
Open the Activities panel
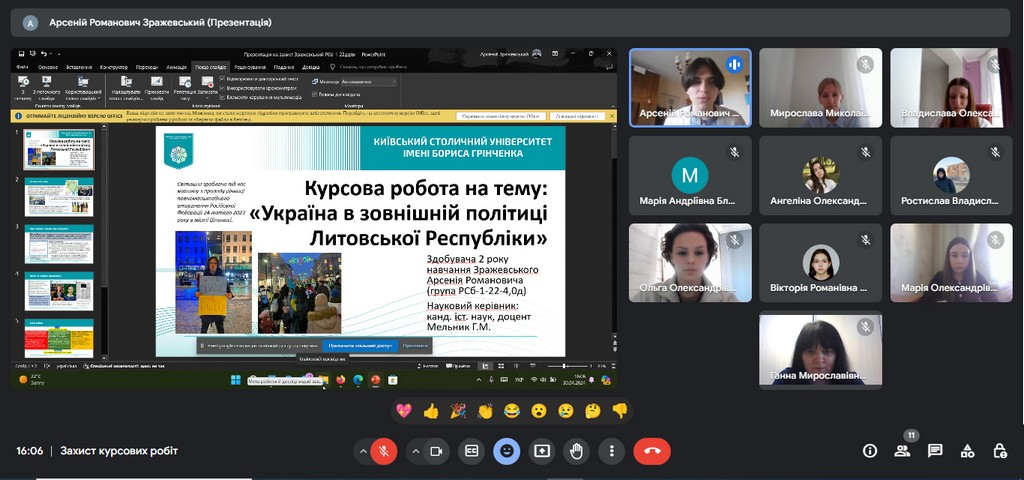pos(967,451)
